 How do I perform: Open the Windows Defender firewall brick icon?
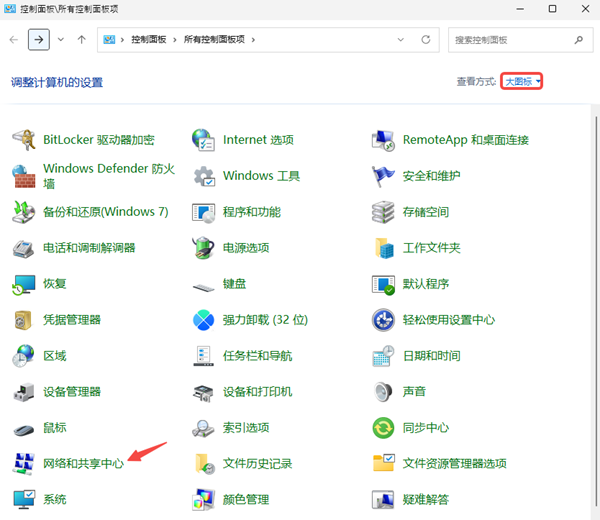coord(24,176)
